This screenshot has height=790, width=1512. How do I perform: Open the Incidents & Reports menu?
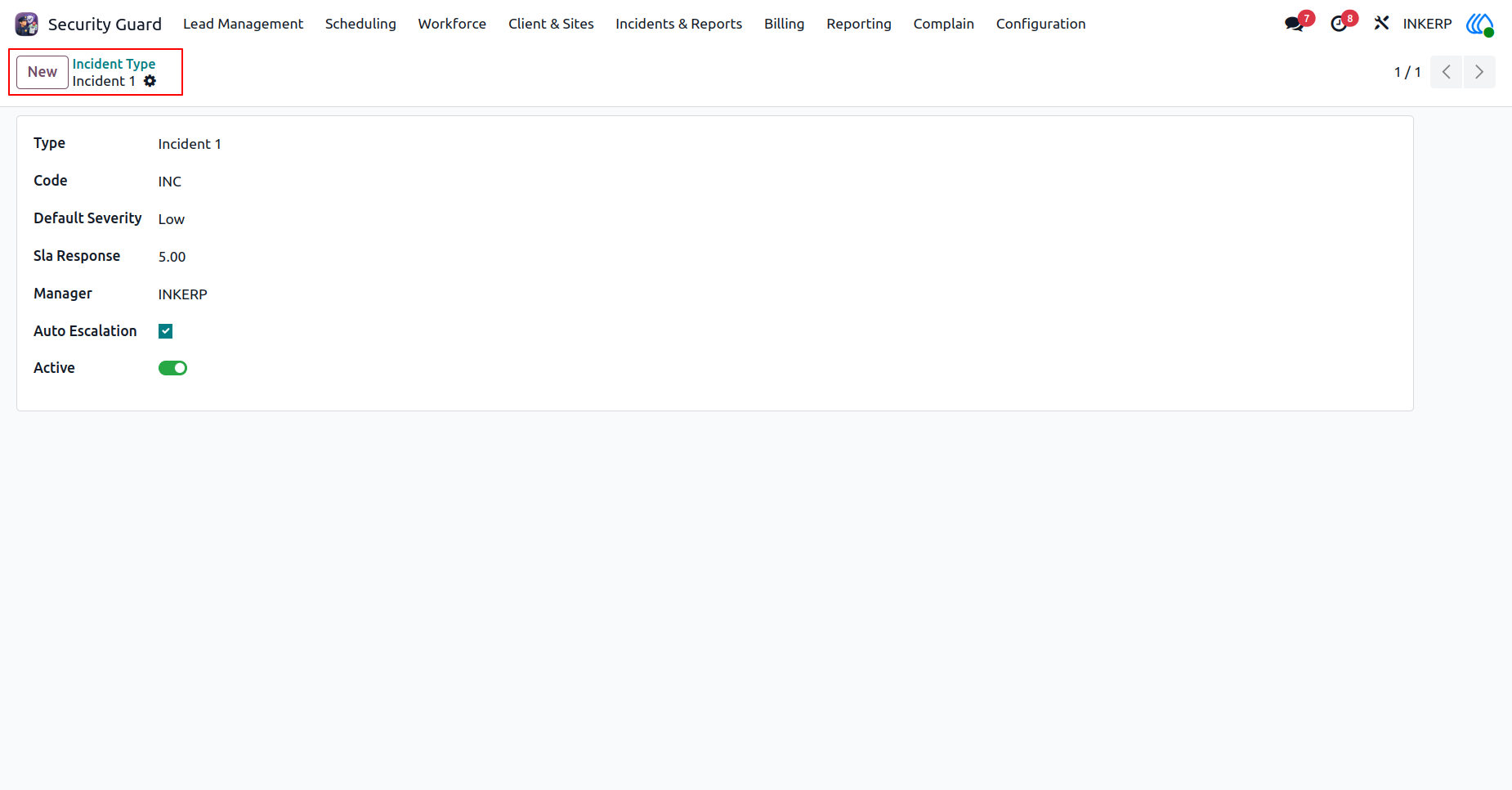coord(678,24)
